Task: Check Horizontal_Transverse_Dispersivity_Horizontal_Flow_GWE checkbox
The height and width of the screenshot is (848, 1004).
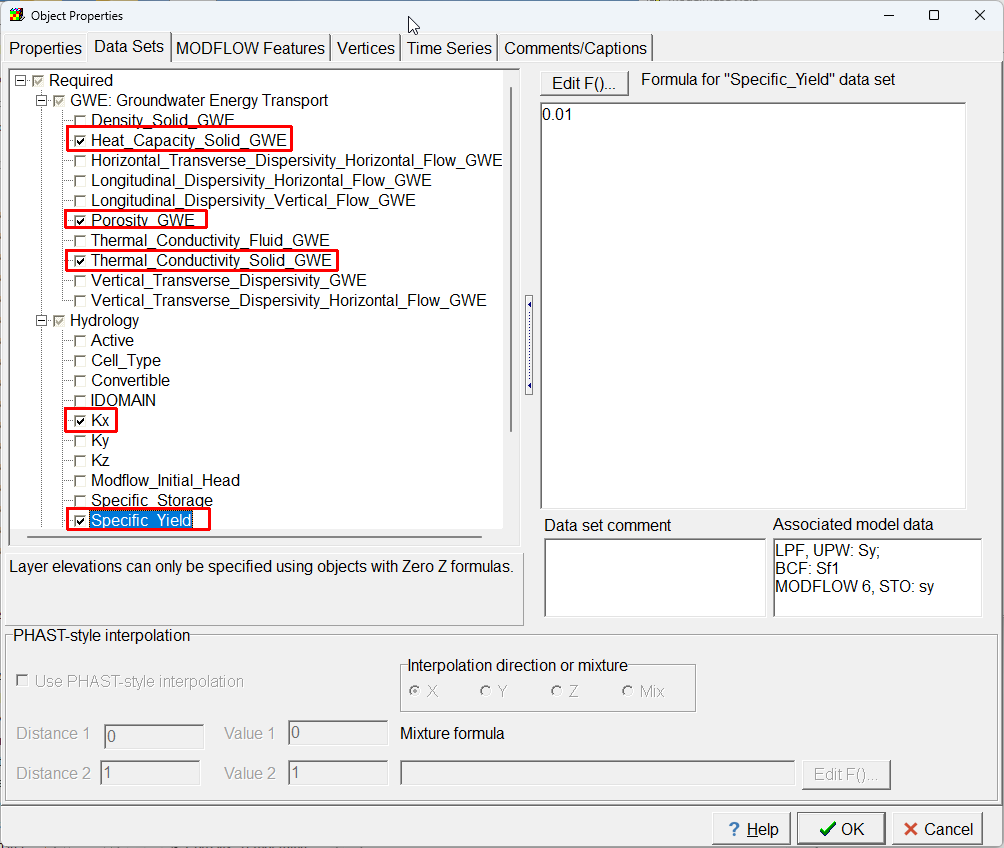Action: pos(80,161)
